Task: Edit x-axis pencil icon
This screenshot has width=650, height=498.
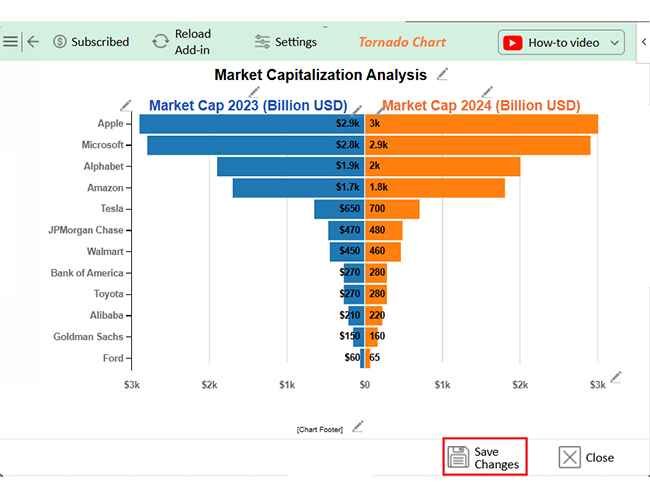Action: pyautogui.click(x=616, y=377)
